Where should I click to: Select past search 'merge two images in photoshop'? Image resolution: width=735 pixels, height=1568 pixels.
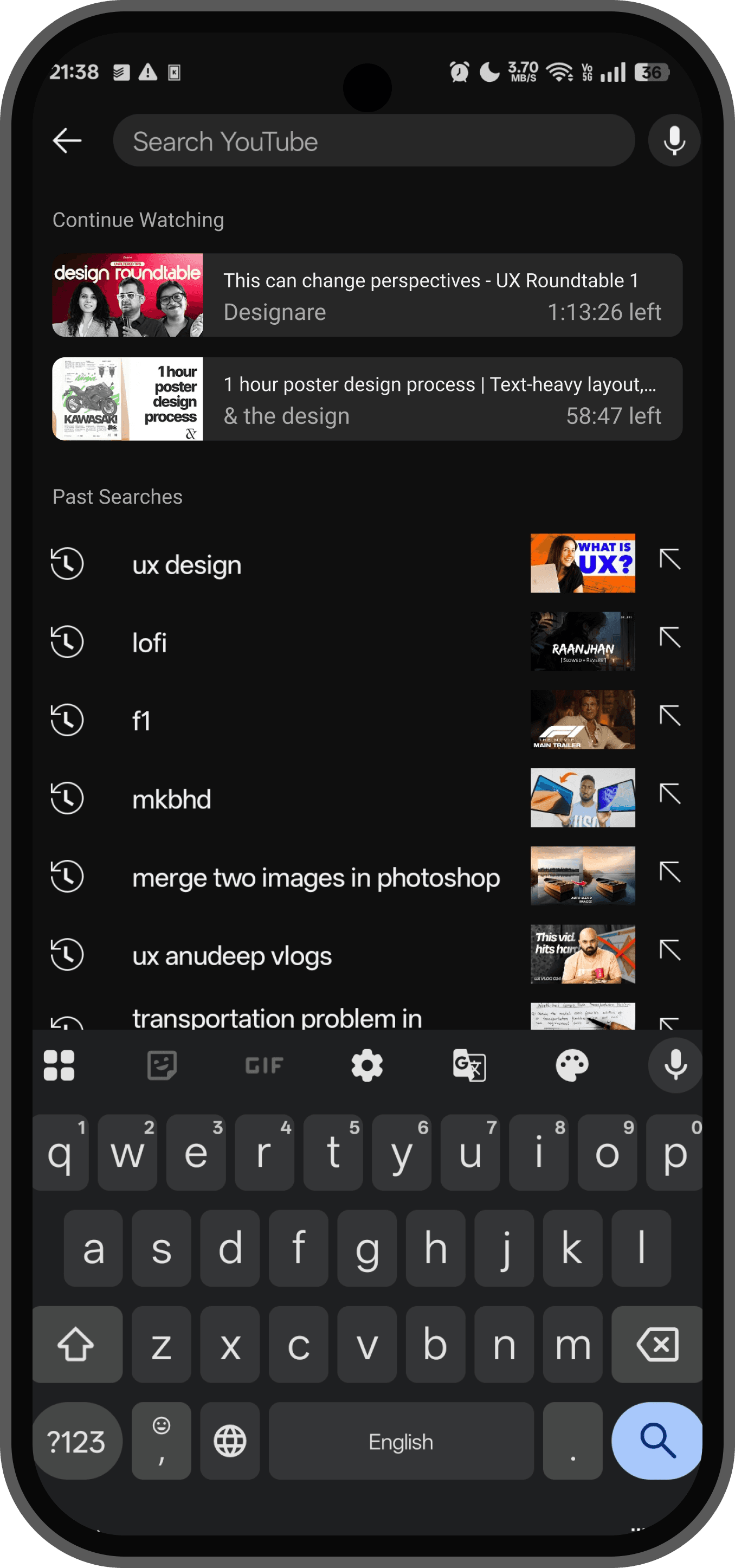pyautogui.click(x=316, y=878)
